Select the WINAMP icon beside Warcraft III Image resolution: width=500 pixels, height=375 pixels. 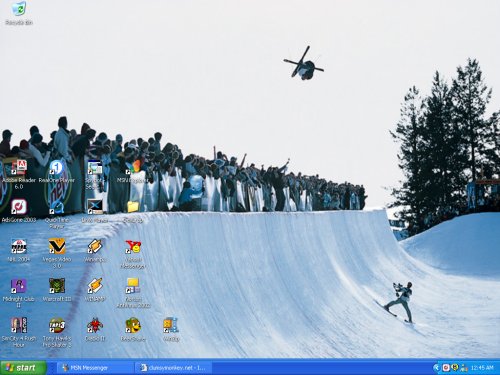pyautogui.click(x=95, y=286)
